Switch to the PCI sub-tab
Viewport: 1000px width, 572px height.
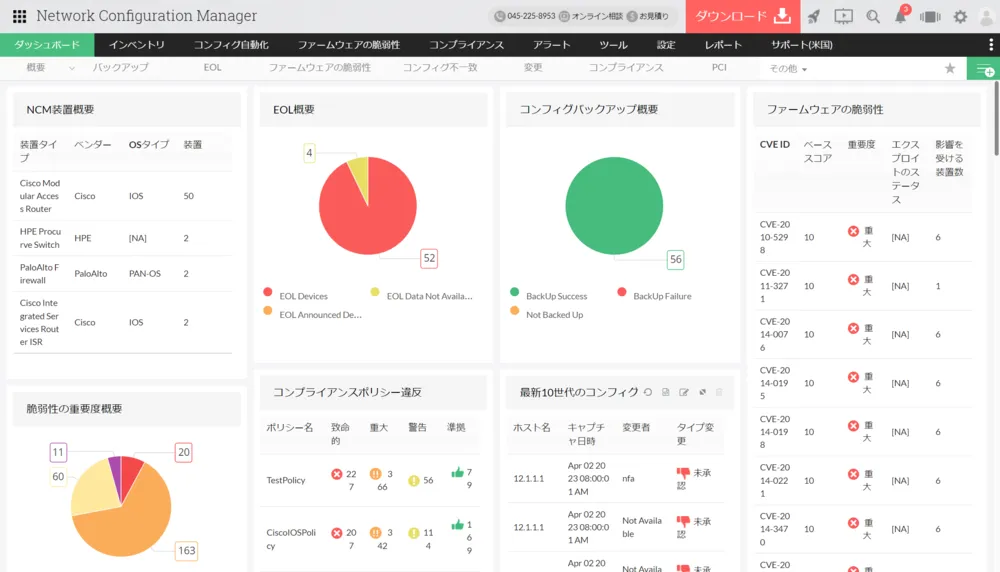click(719, 68)
